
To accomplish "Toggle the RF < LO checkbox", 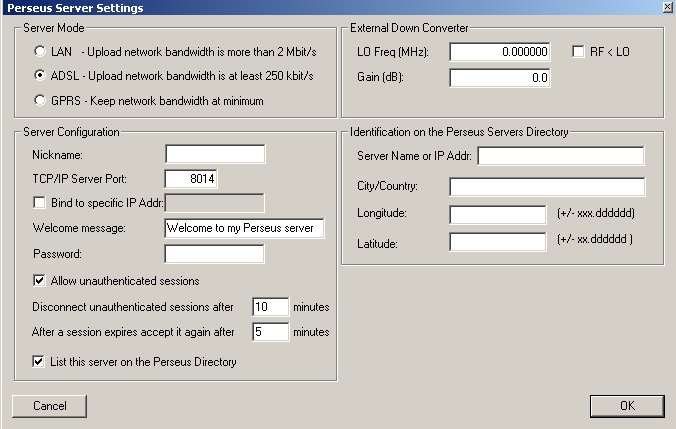I will point(578,52).
